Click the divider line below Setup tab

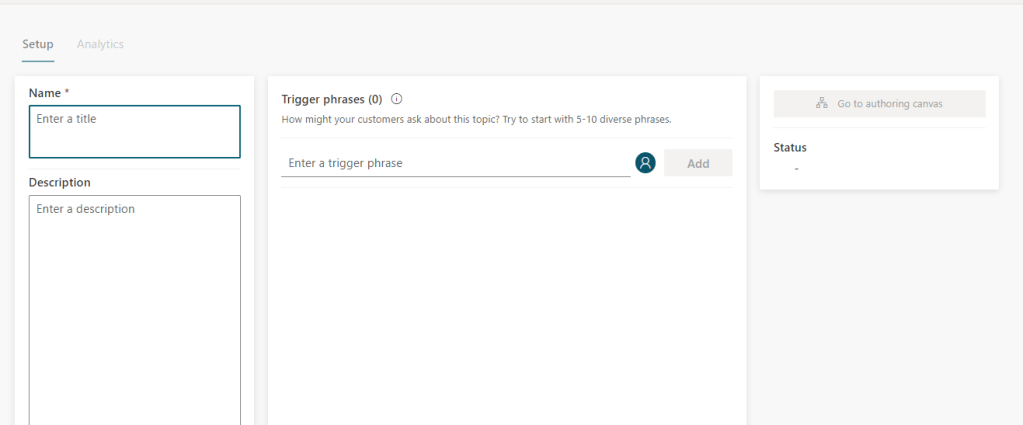[38, 61]
